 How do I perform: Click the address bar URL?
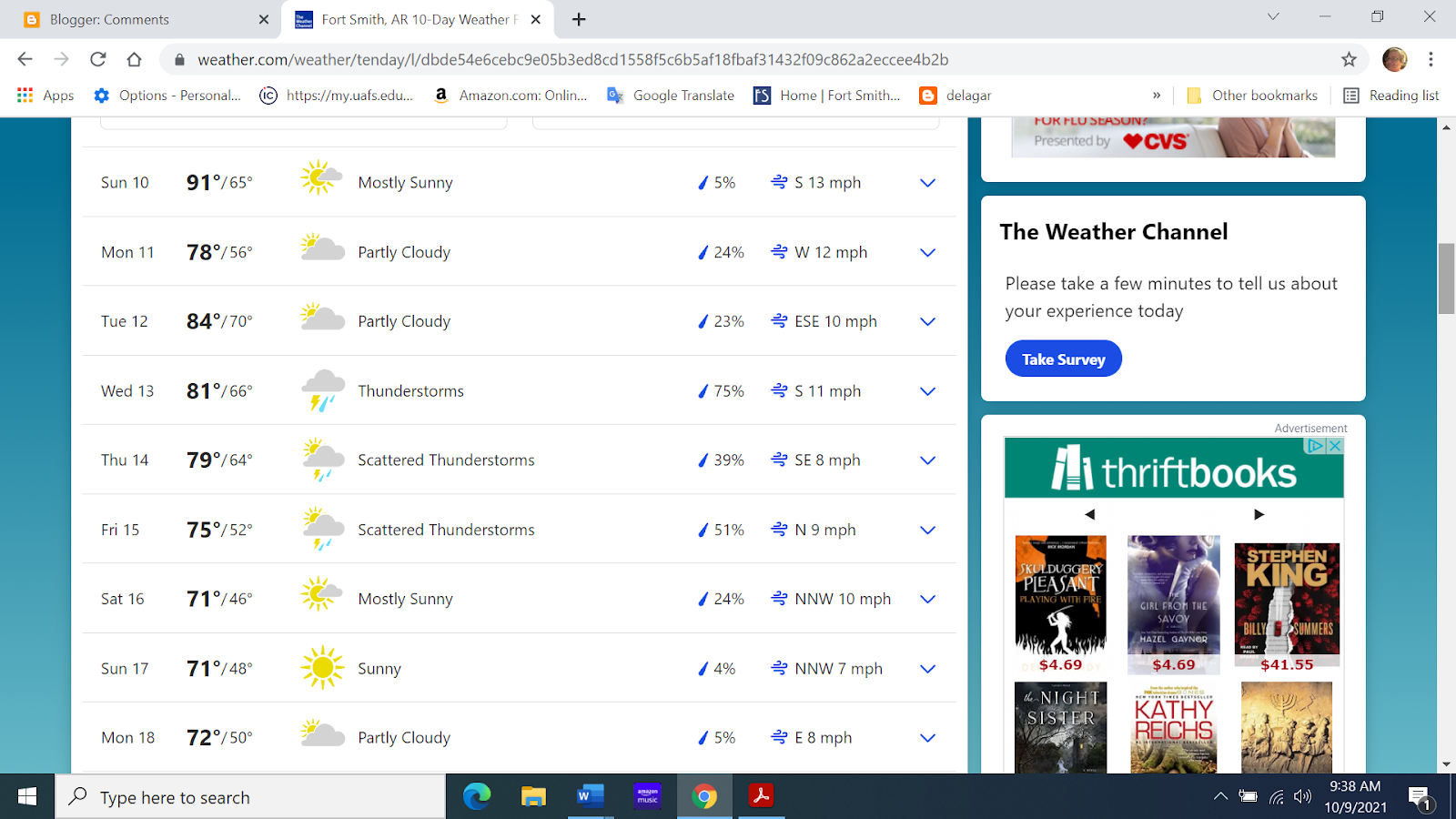point(573,59)
